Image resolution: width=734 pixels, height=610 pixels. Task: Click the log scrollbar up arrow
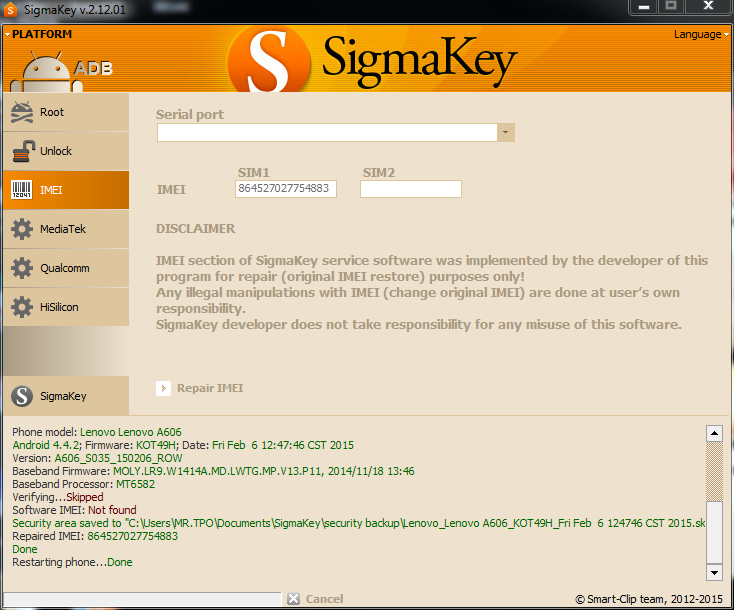coord(714,434)
